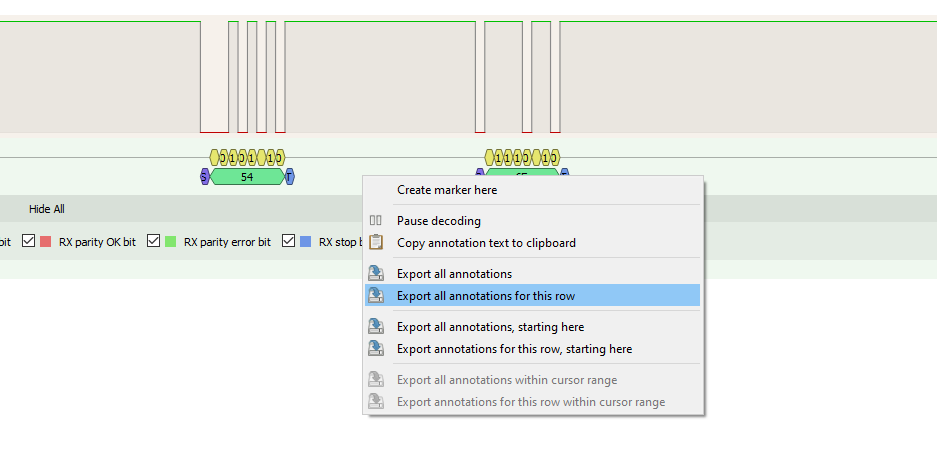Choose 'Create marker here' from context menu
This screenshot has width=937, height=449.
pyautogui.click(x=532, y=190)
